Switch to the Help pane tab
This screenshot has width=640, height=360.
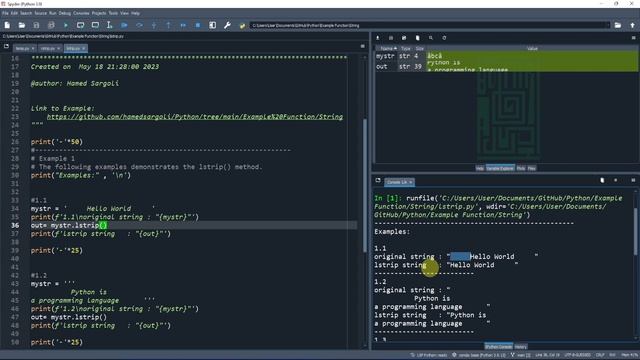pyautogui.click(x=480, y=168)
